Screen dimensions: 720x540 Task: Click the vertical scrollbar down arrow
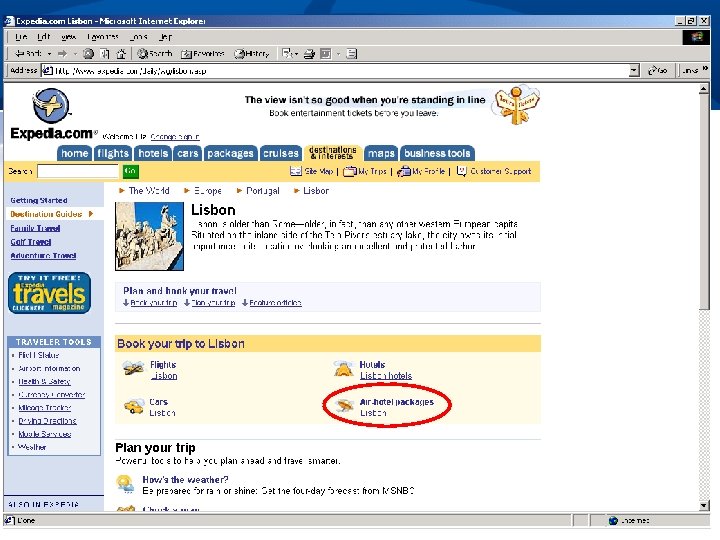704,506
